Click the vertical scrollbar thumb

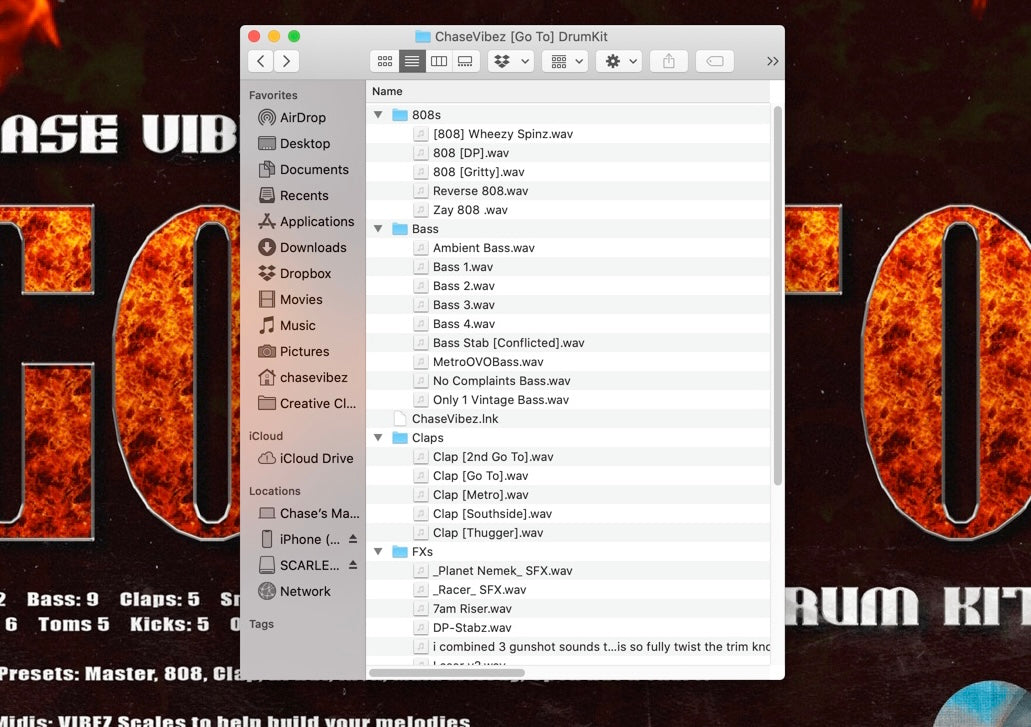778,296
